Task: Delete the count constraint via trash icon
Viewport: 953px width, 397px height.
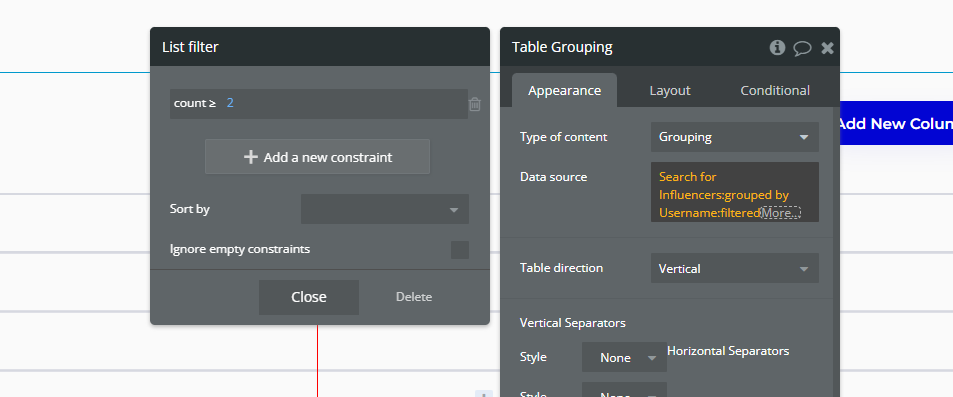Action: click(x=475, y=104)
